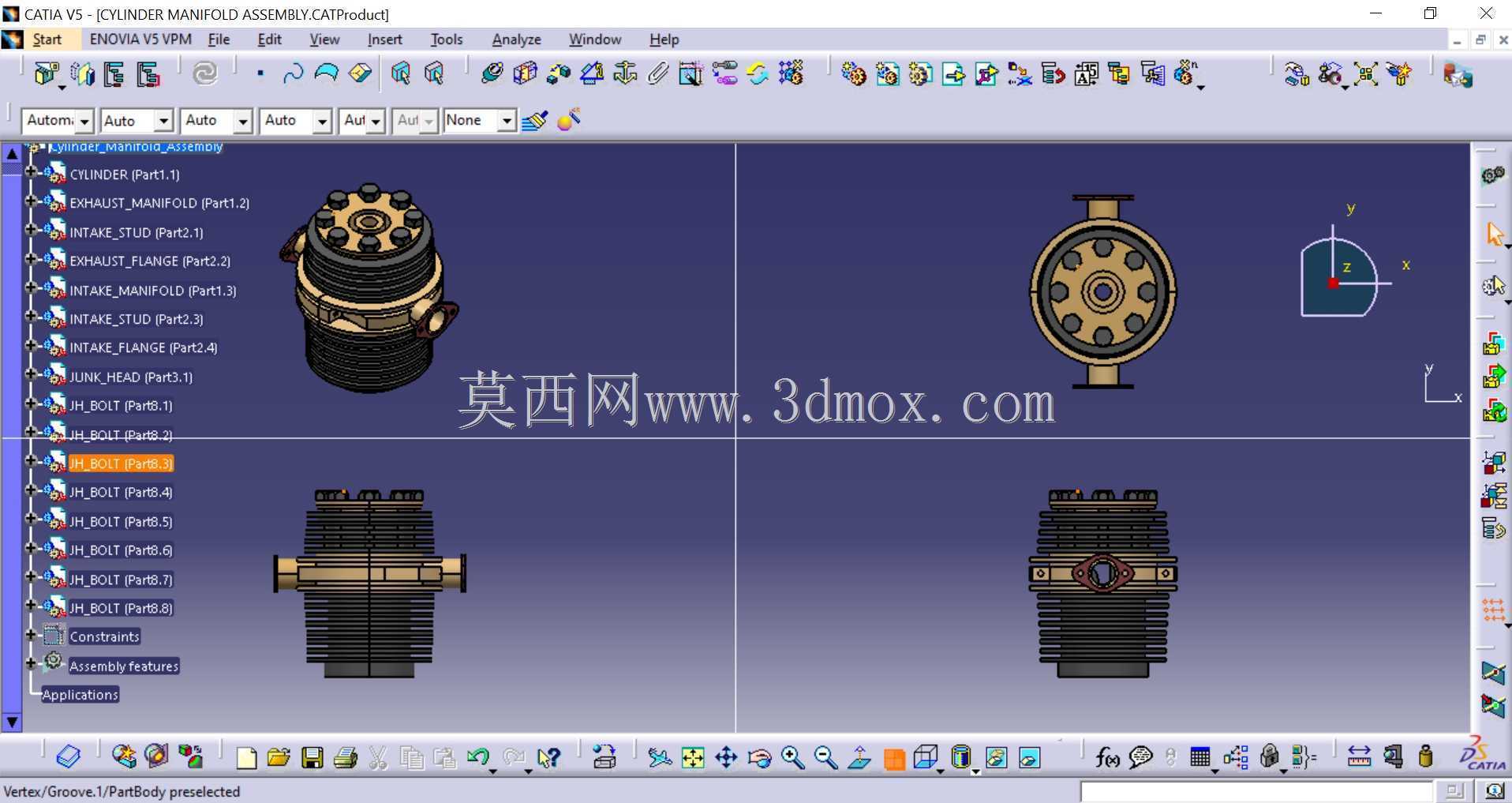Open the Analyze menu
The image size is (1512, 803).
point(516,39)
